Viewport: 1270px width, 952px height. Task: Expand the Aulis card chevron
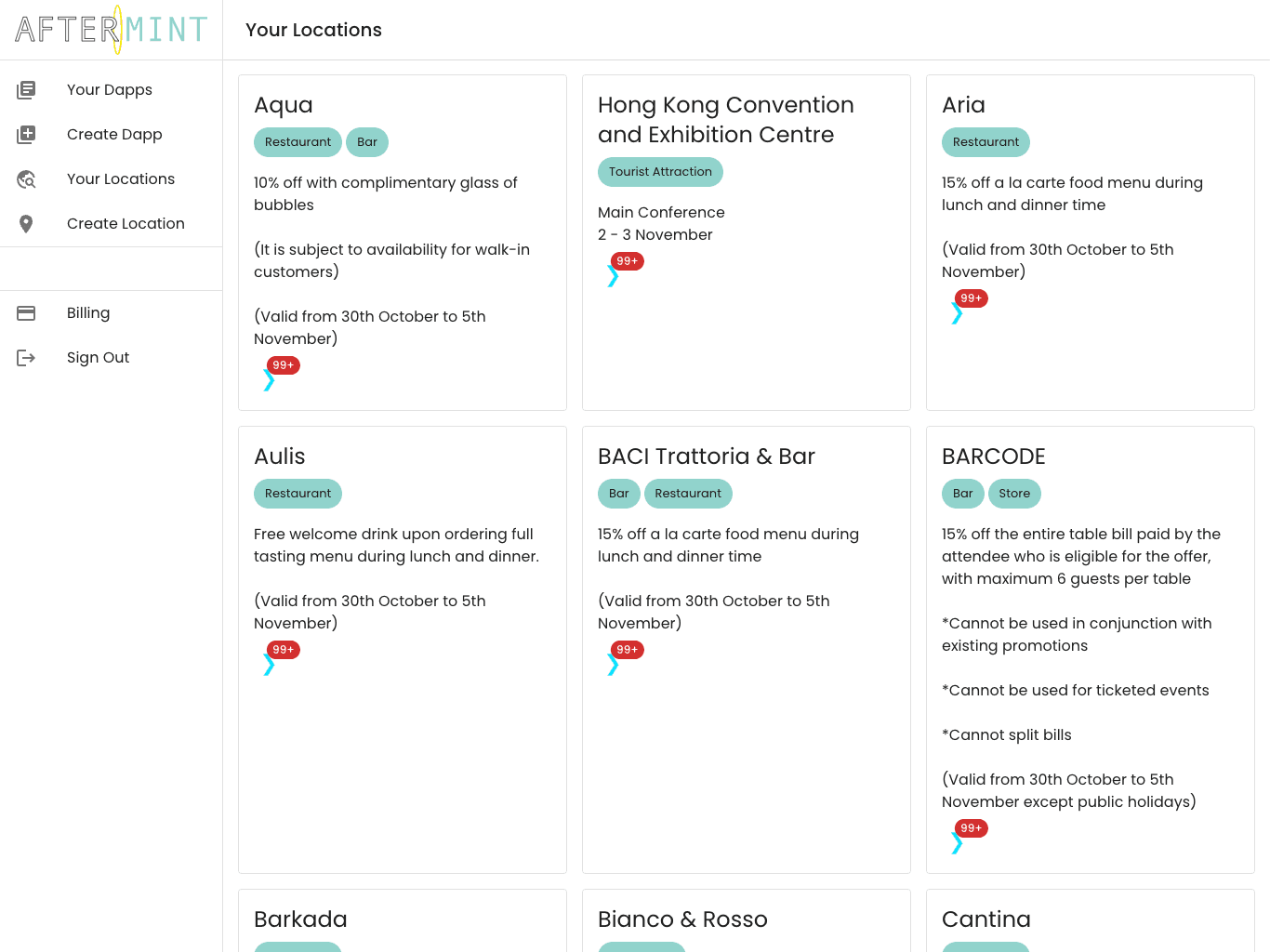269,664
